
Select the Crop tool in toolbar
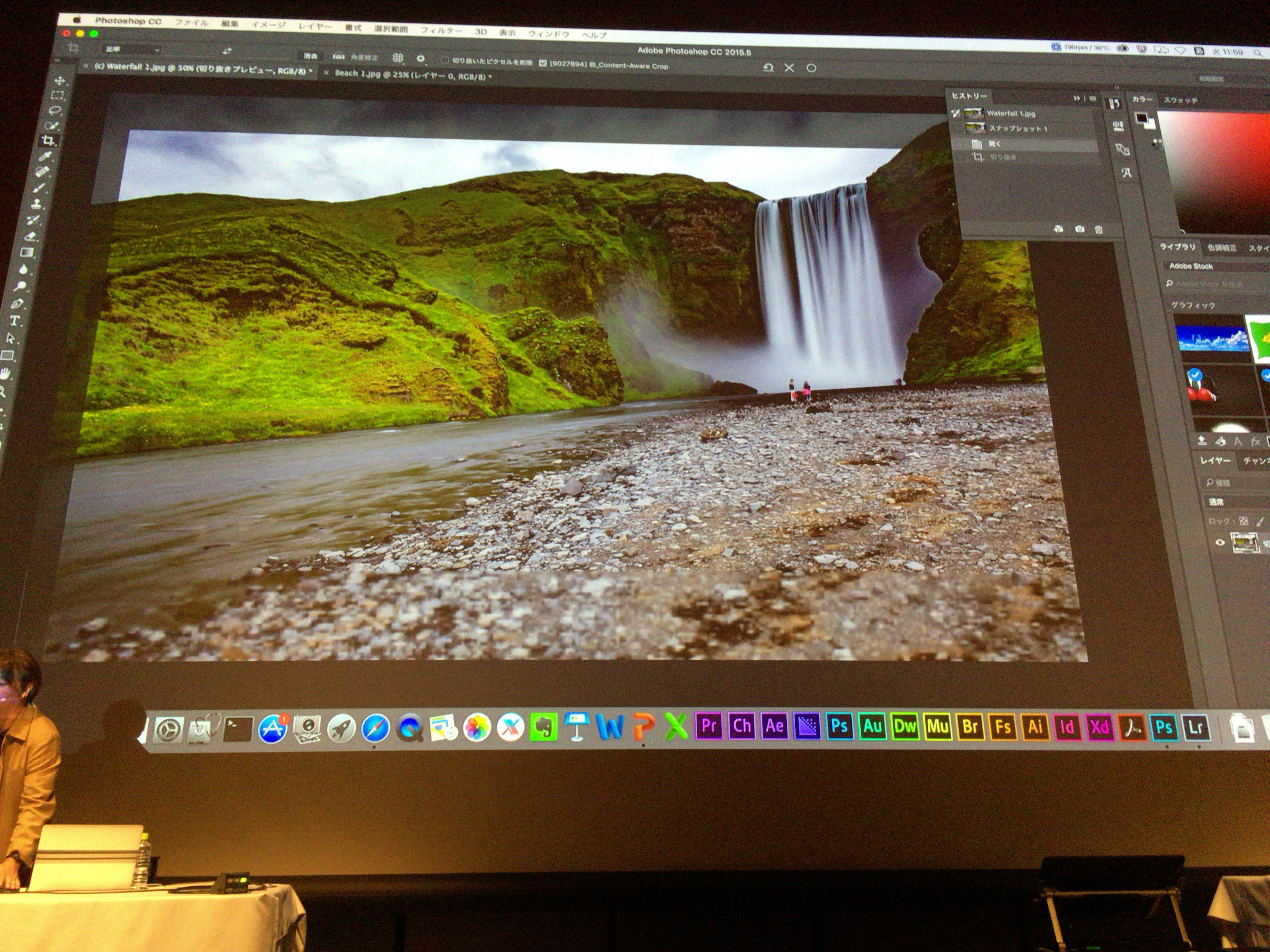click(49, 141)
